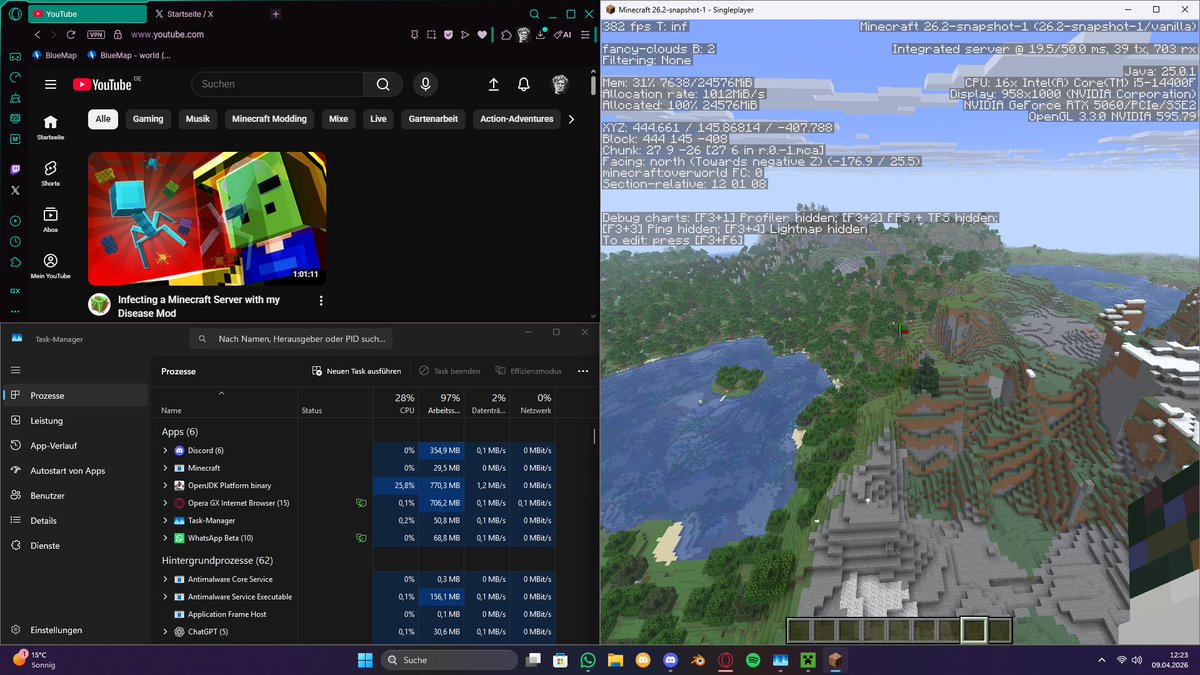Screen dimensions: 1200x675
Task: Add page to Opera bookmarks heart
Action: [482, 34]
